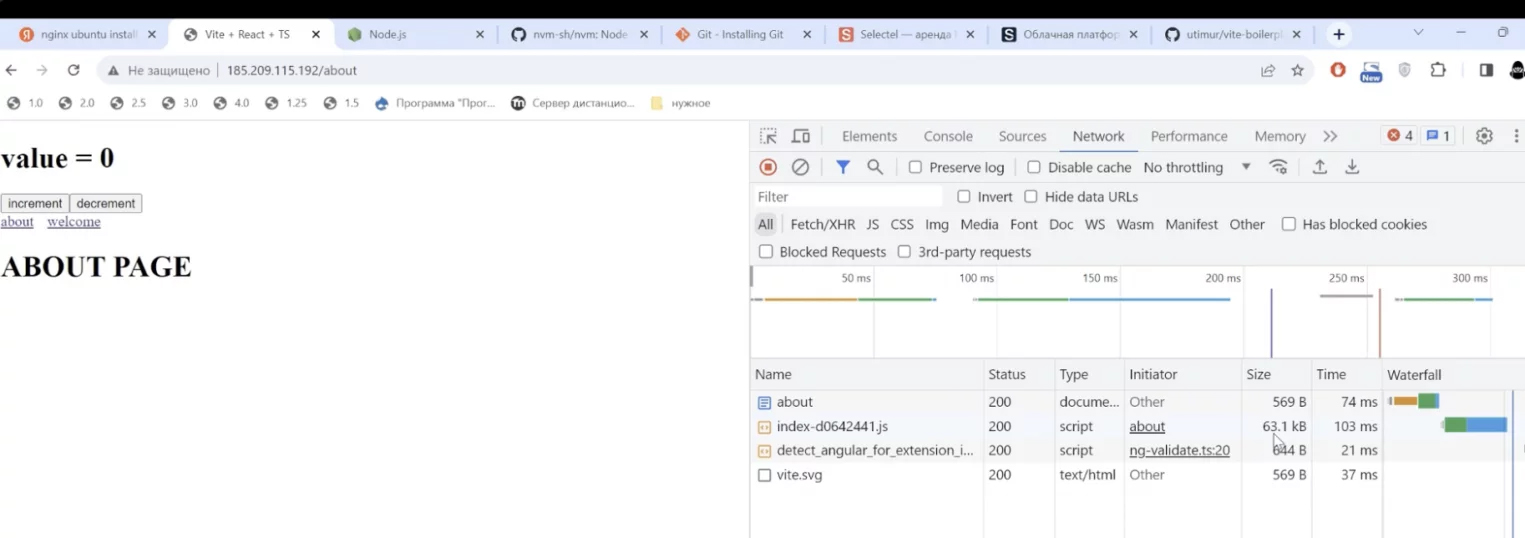
Task: Select the Fetch/XHR filter type
Action: [822, 224]
